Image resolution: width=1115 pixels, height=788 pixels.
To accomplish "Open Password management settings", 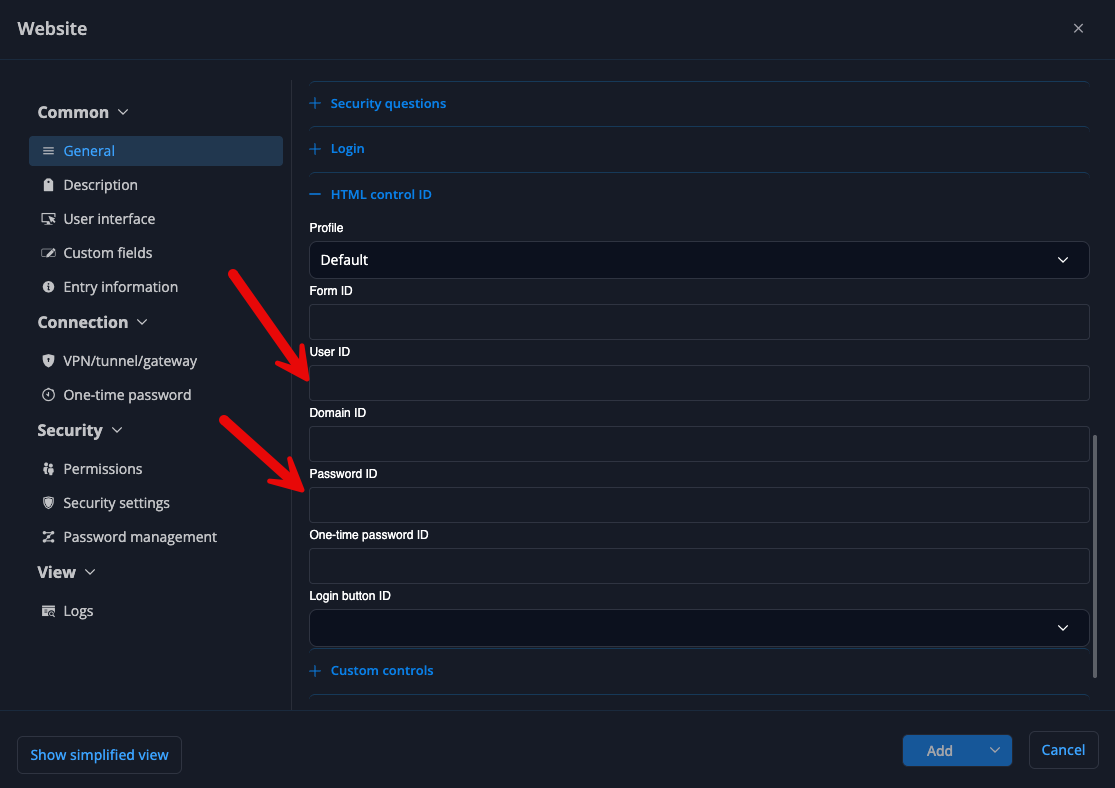I will [140, 537].
